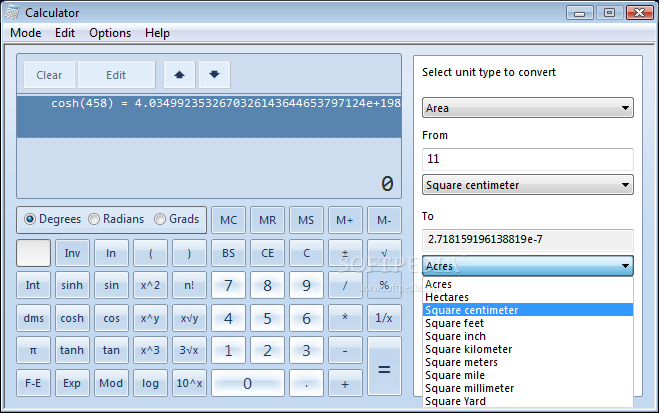Image resolution: width=659 pixels, height=413 pixels.
Task: Click the Clear history button
Action: (49, 75)
